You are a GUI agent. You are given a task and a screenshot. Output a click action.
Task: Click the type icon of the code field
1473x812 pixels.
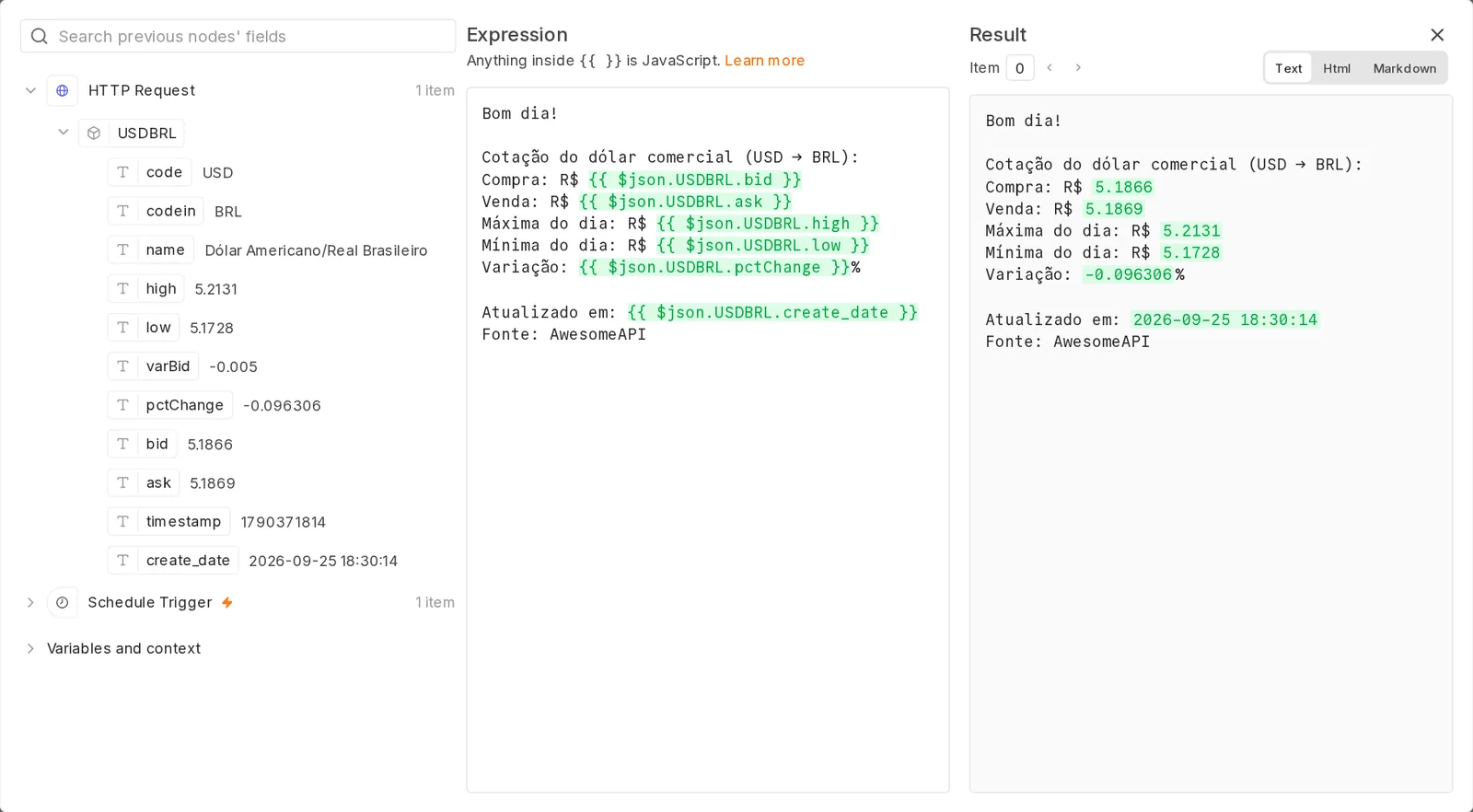click(122, 172)
